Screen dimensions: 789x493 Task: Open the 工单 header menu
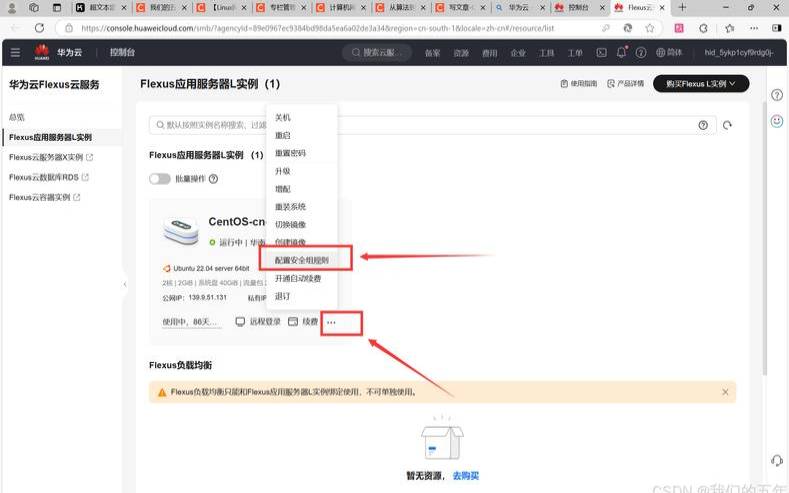[x=575, y=52]
